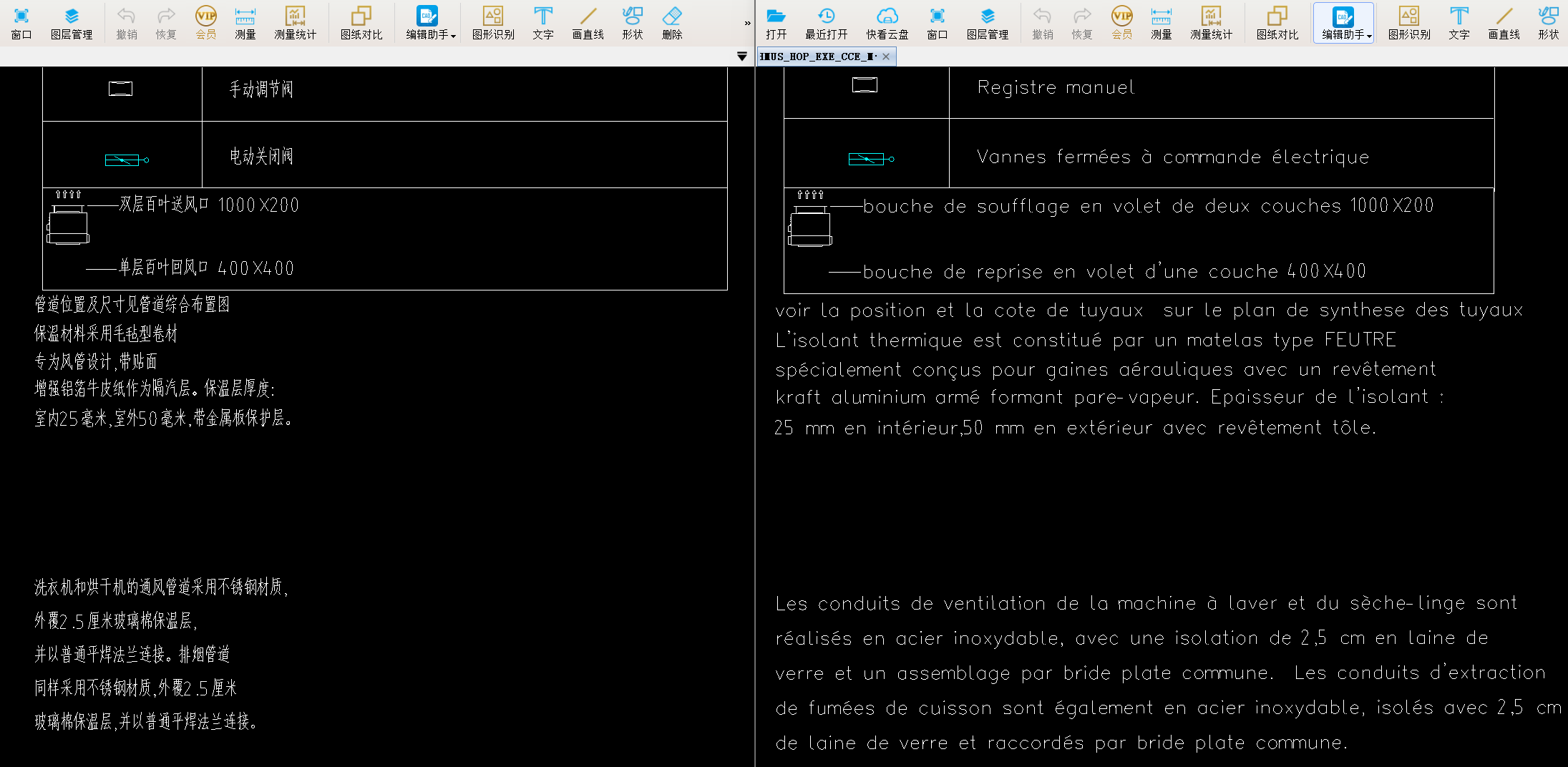Screen dimensions: 1568x767
Task: Click the 删除 eraser tool
Action: click(x=672, y=23)
